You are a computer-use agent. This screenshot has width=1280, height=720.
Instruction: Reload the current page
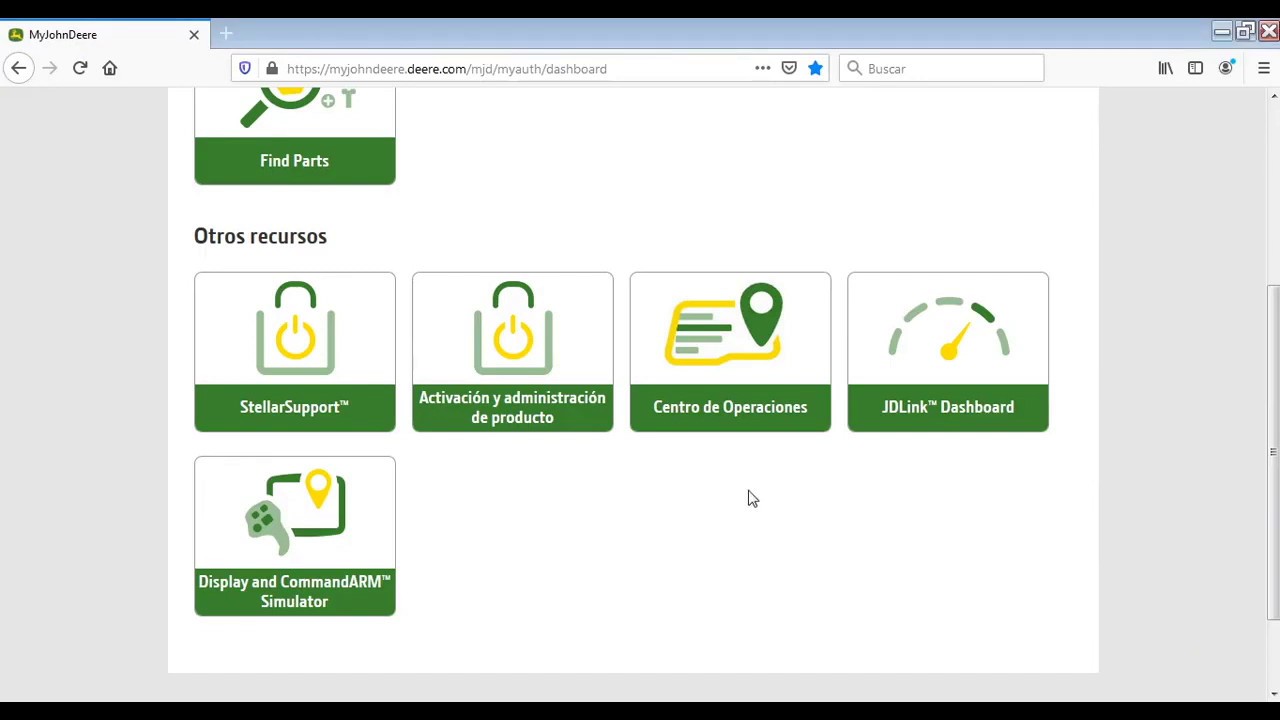tap(80, 68)
